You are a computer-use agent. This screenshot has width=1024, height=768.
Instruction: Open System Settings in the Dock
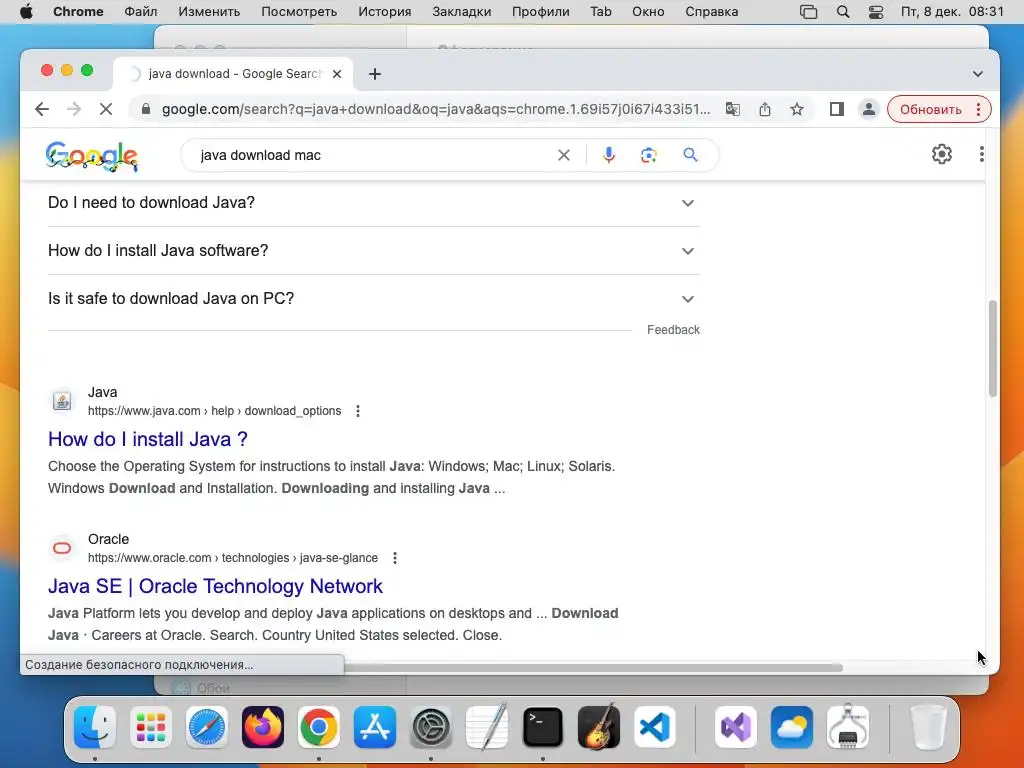431,727
